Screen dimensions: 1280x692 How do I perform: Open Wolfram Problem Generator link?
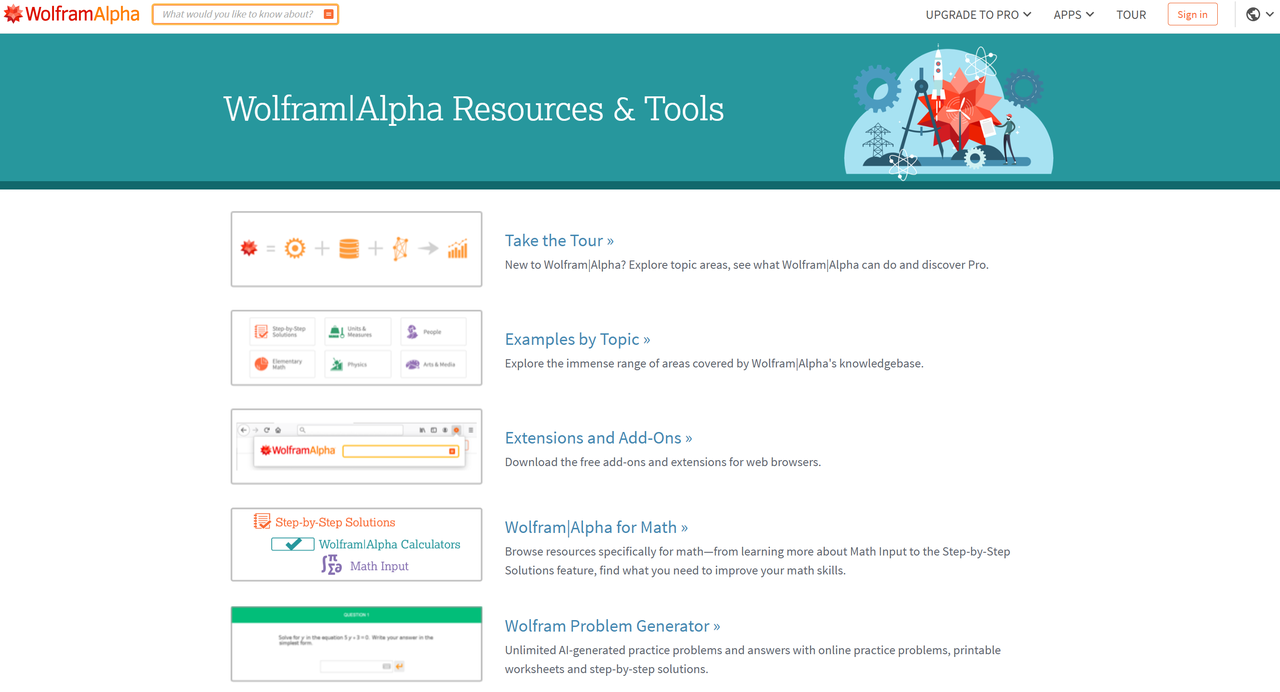pos(612,626)
